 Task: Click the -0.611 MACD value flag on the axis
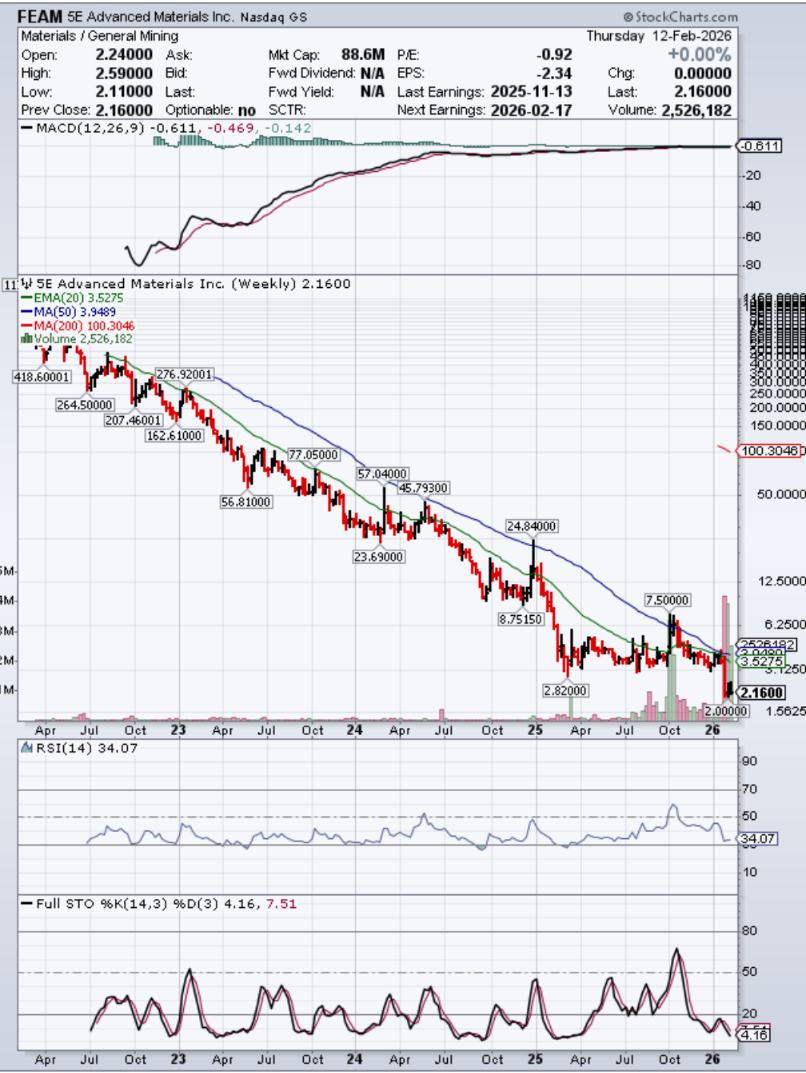(759, 146)
